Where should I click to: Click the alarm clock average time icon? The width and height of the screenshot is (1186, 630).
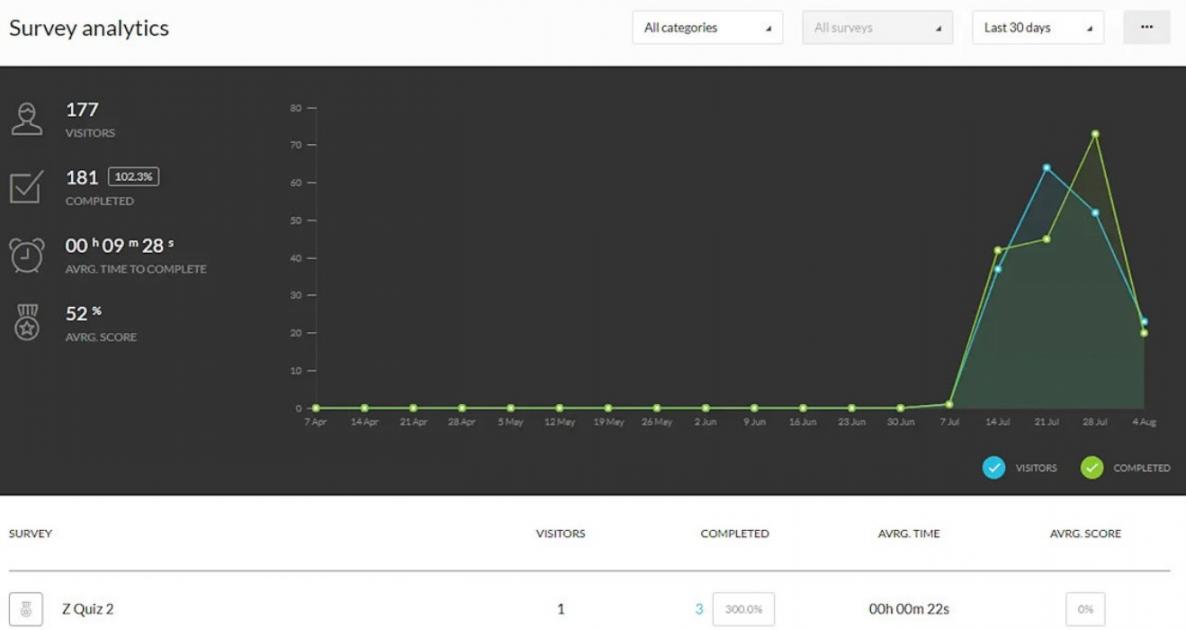pos(27,255)
